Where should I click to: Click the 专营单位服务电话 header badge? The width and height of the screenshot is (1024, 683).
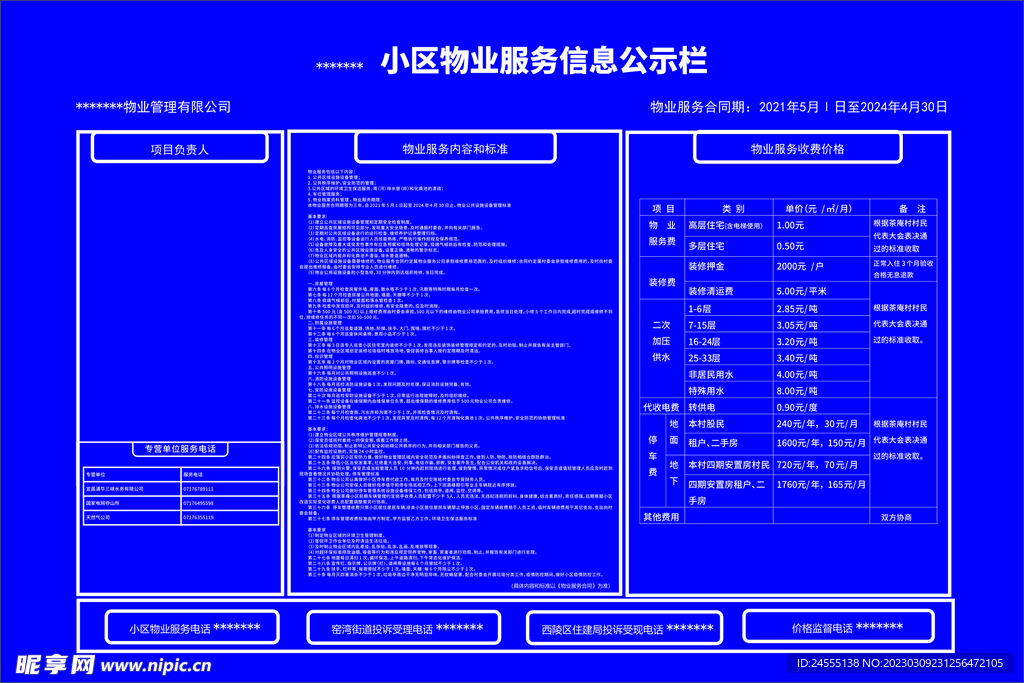[182, 447]
